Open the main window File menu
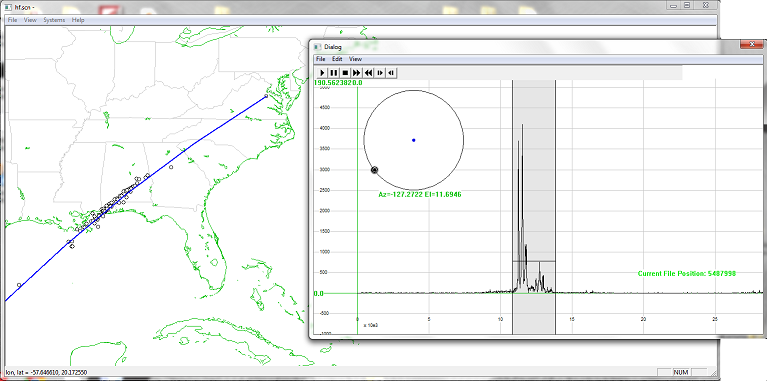Image resolution: width=767 pixels, height=381 pixels. (x=12, y=20)
